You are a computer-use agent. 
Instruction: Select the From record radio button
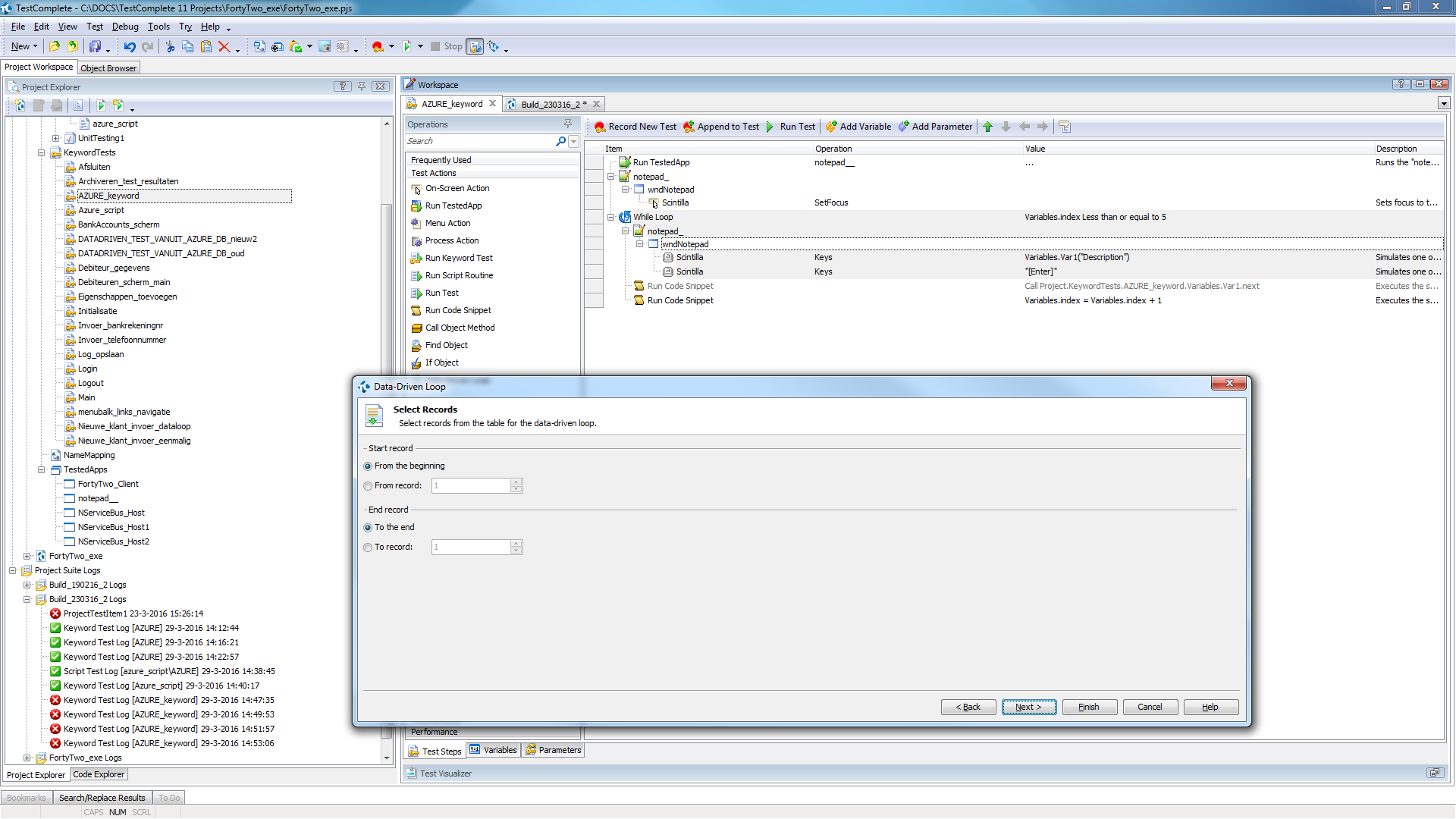pyautogui.click(x=368, y=486)
